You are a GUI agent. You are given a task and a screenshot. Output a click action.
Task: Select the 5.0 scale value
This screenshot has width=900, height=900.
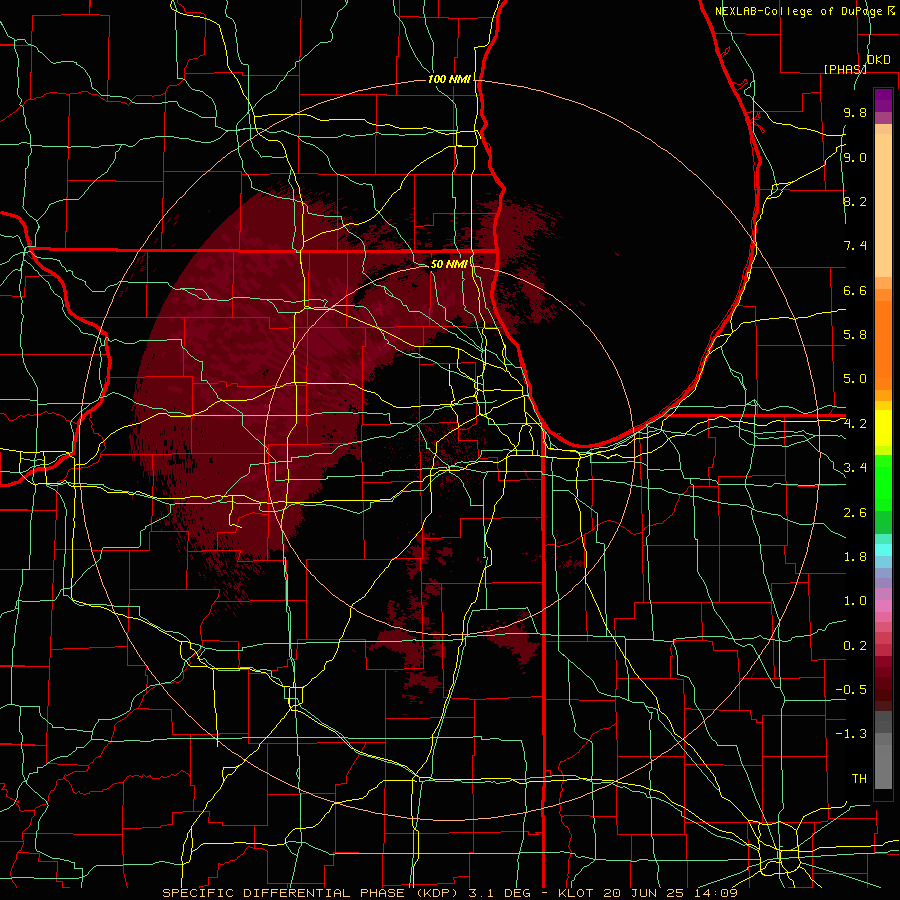(x=855, y=379)
